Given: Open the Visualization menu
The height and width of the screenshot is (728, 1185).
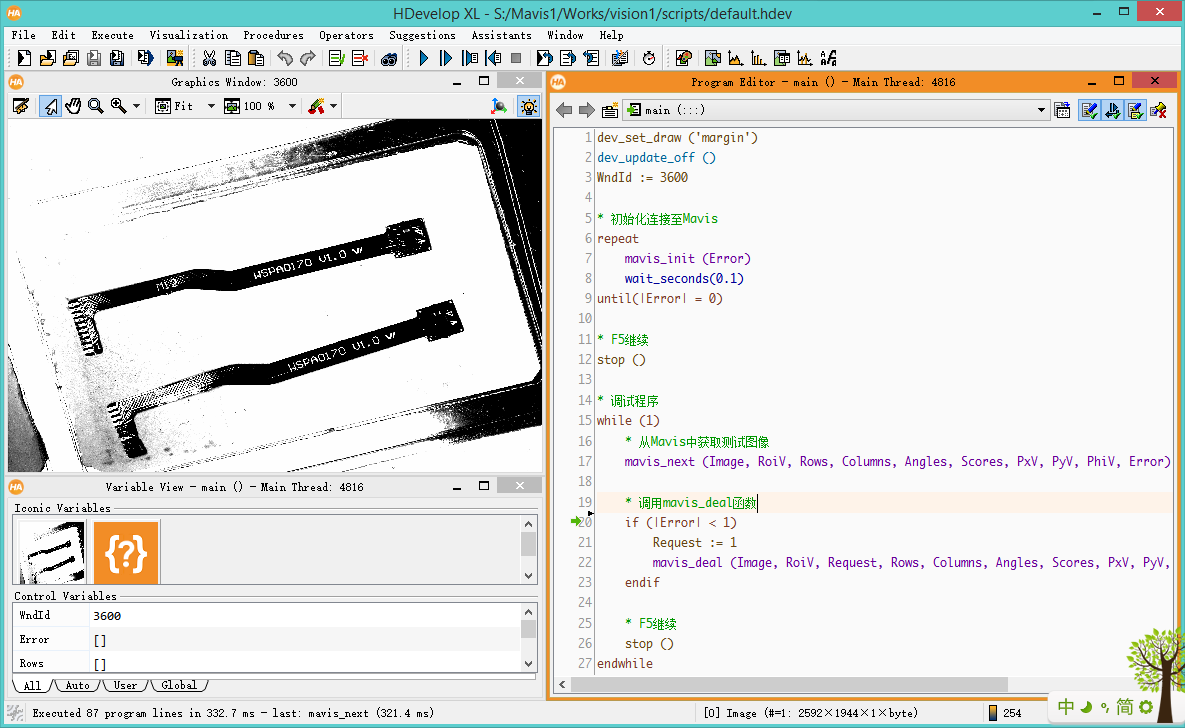Looking at the screenshot, I should click(x=188, y=35).
